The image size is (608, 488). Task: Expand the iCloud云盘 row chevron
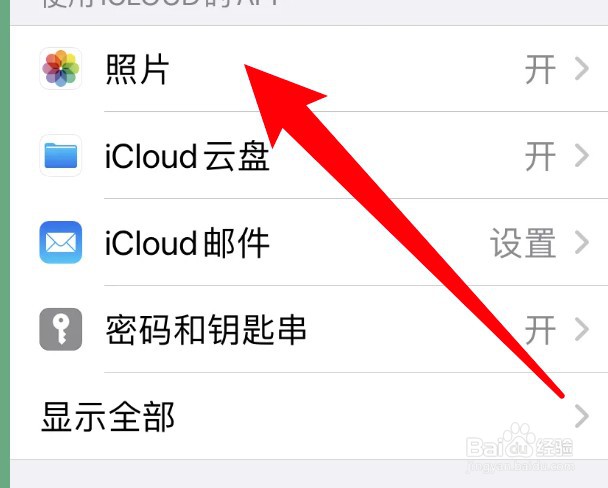click(x=582, y=155)
